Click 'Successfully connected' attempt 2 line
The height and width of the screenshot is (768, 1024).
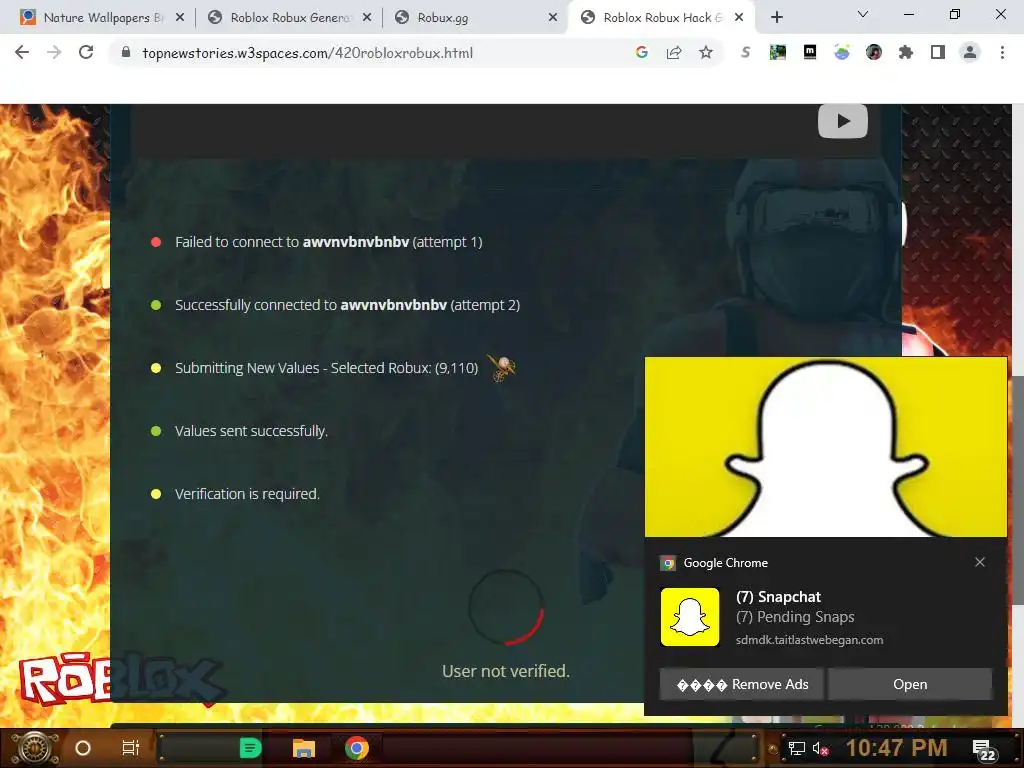347,305
